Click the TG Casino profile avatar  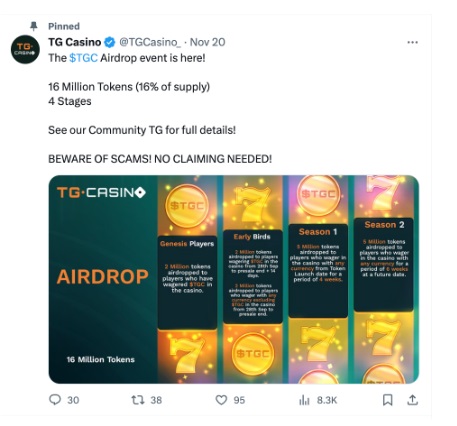[25, 49]
